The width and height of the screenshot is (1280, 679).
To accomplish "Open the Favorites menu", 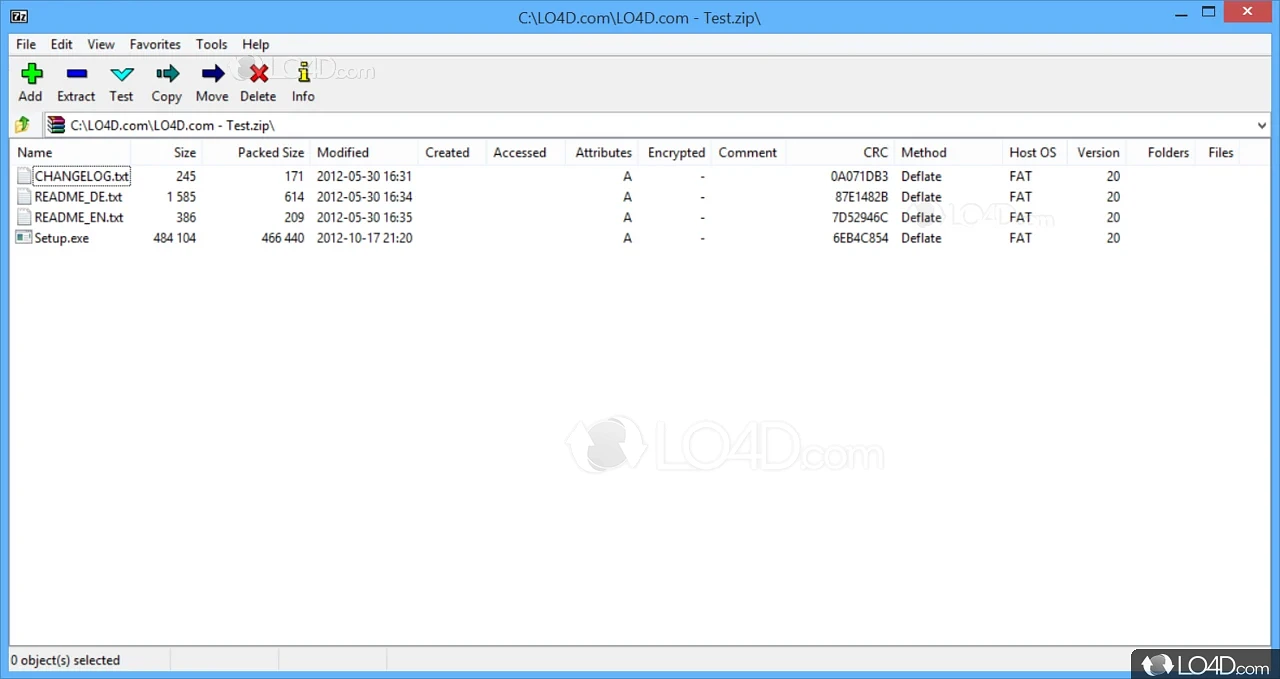I will pyautogui.click(x=154, y=44).
